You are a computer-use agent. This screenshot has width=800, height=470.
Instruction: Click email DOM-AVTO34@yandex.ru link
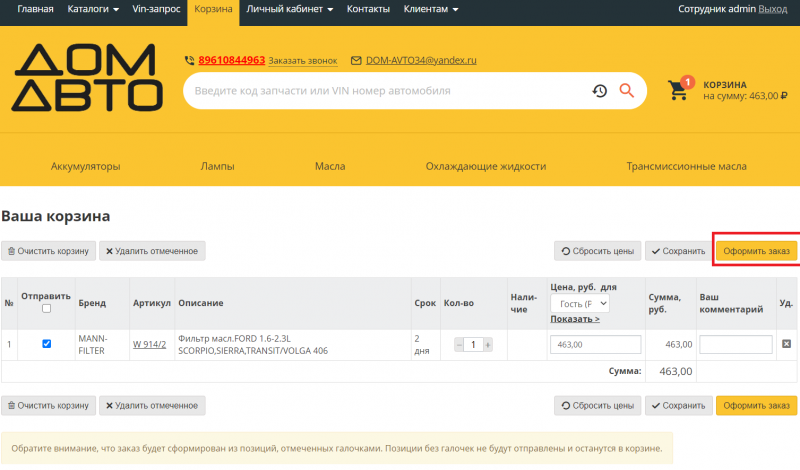point(421,60)
